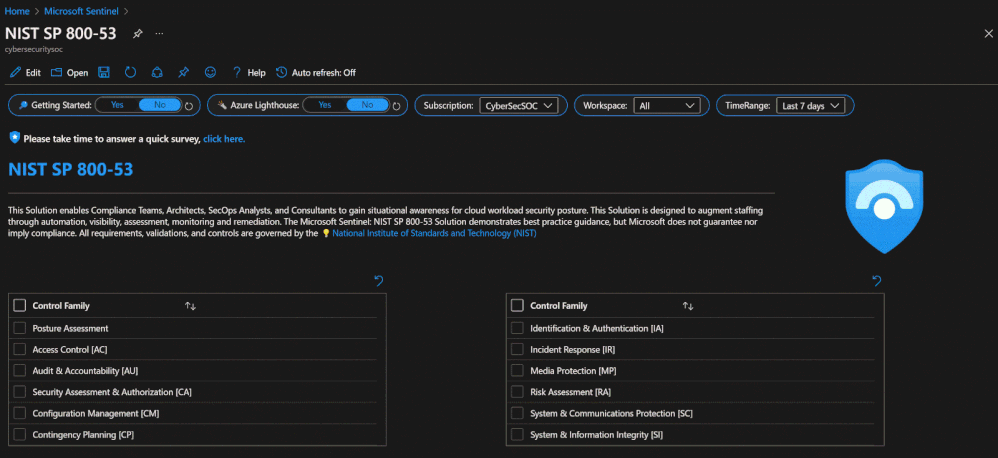Open National Institute of Standards and Technology link
This screenshot has width=998, height=458.
[x=434, y=233]
